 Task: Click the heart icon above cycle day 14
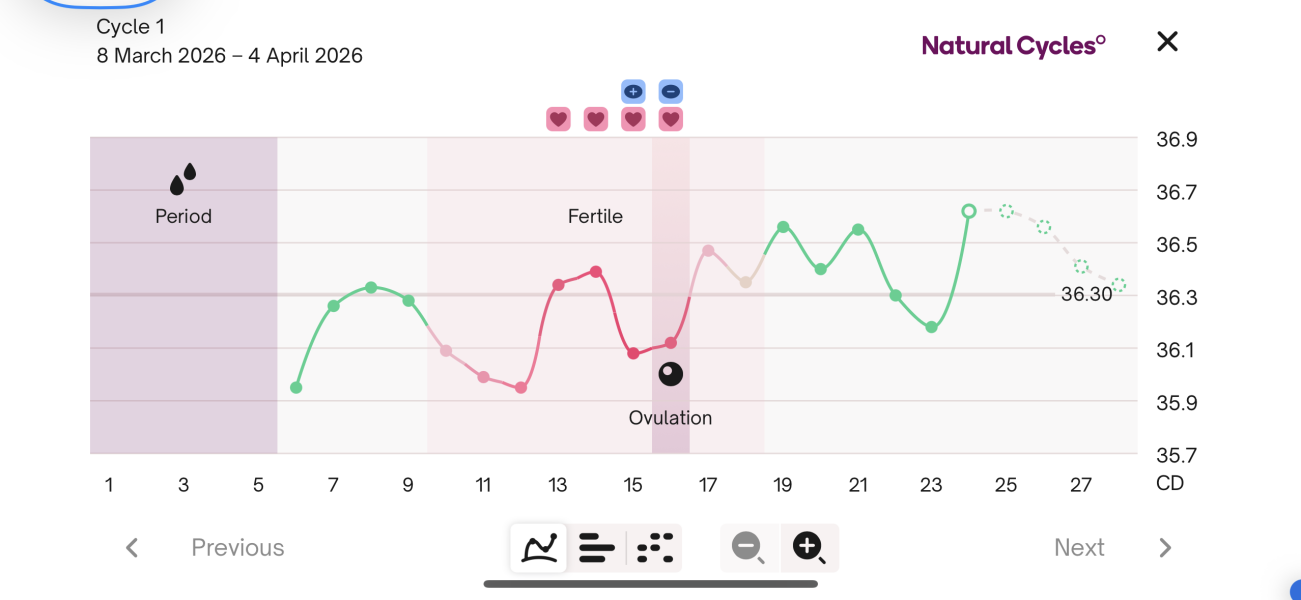click(596, 120)
